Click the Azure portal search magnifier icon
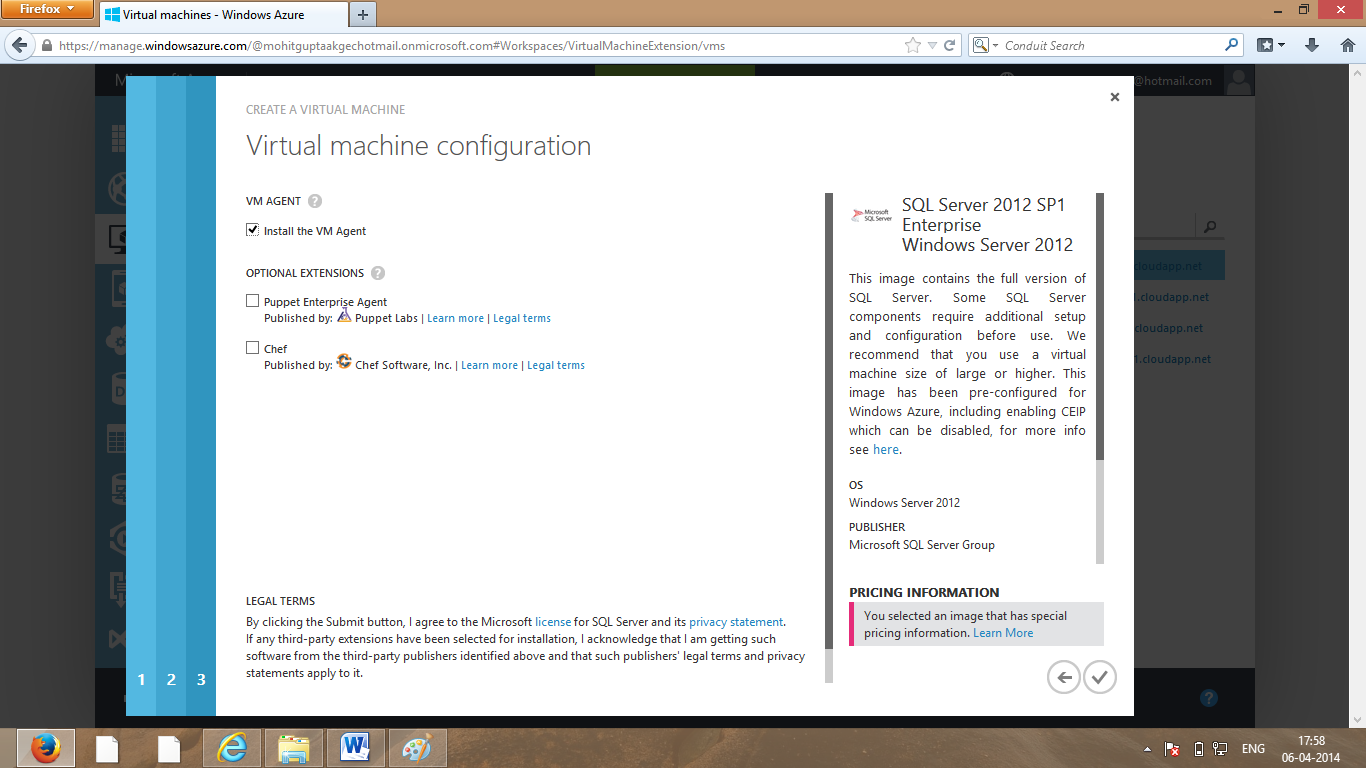The width and height of the screenshot is (1366, 768). tap(1210, 227)
